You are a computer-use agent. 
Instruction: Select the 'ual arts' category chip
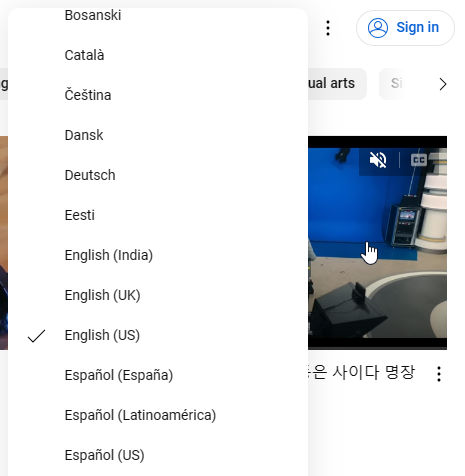click(337, 84)
